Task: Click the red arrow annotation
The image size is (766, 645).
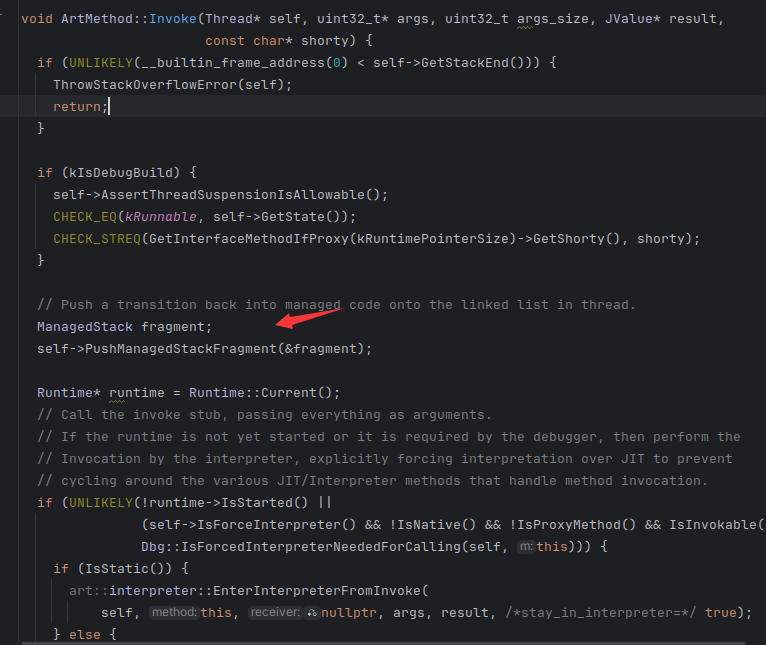Action: click(x=308, y=319)
